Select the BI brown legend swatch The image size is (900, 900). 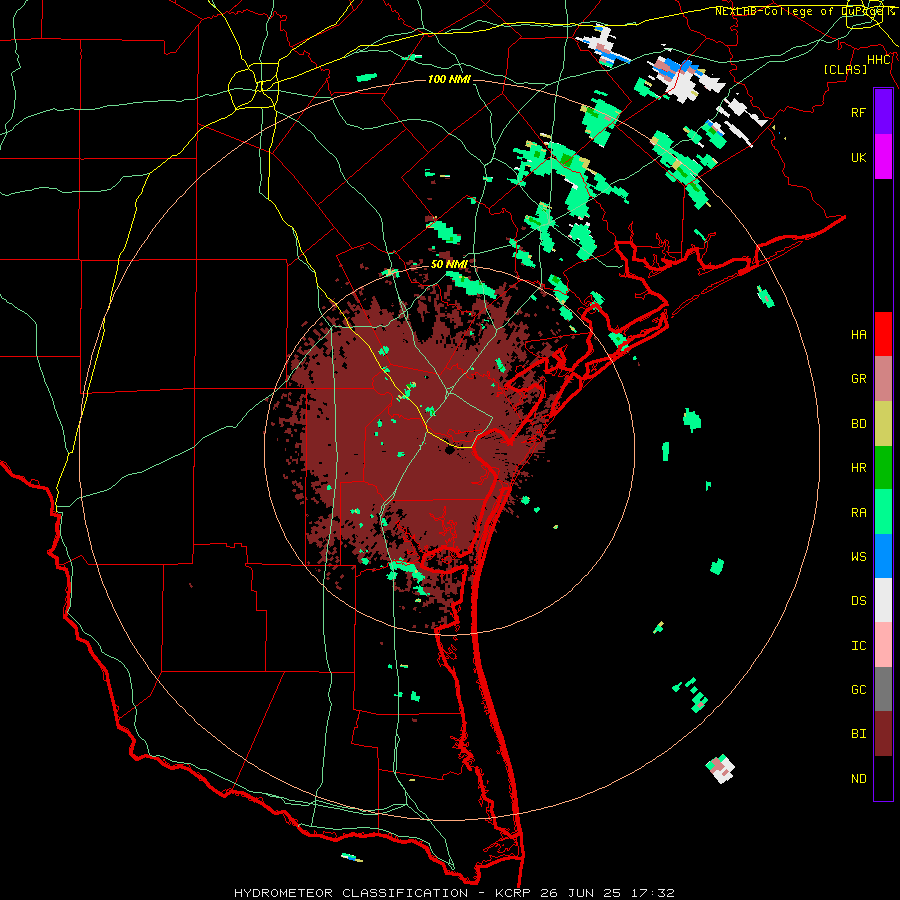click(883, 734)
